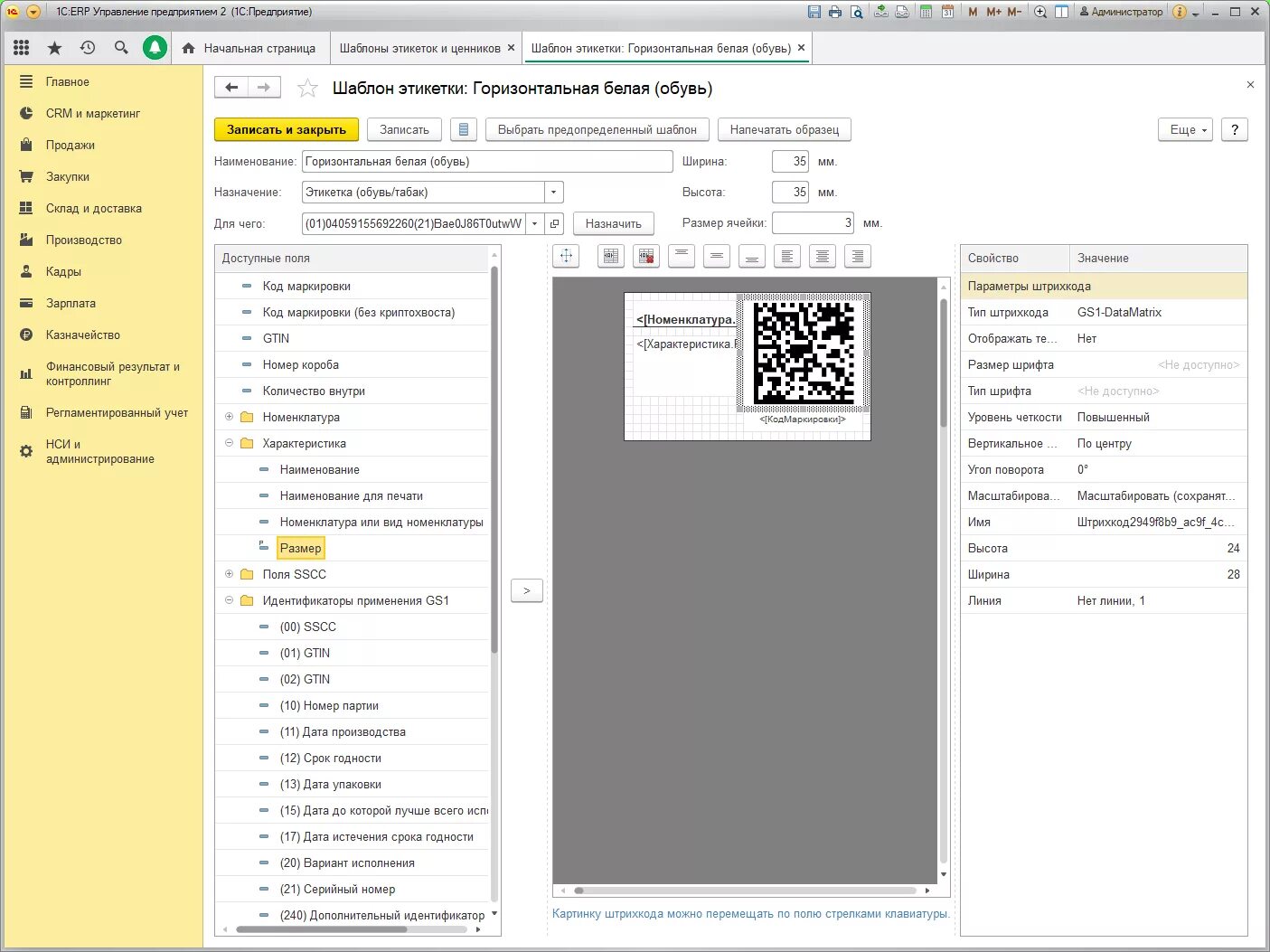Click Выбрать предопределенный шаблон button

pos(597,129)
